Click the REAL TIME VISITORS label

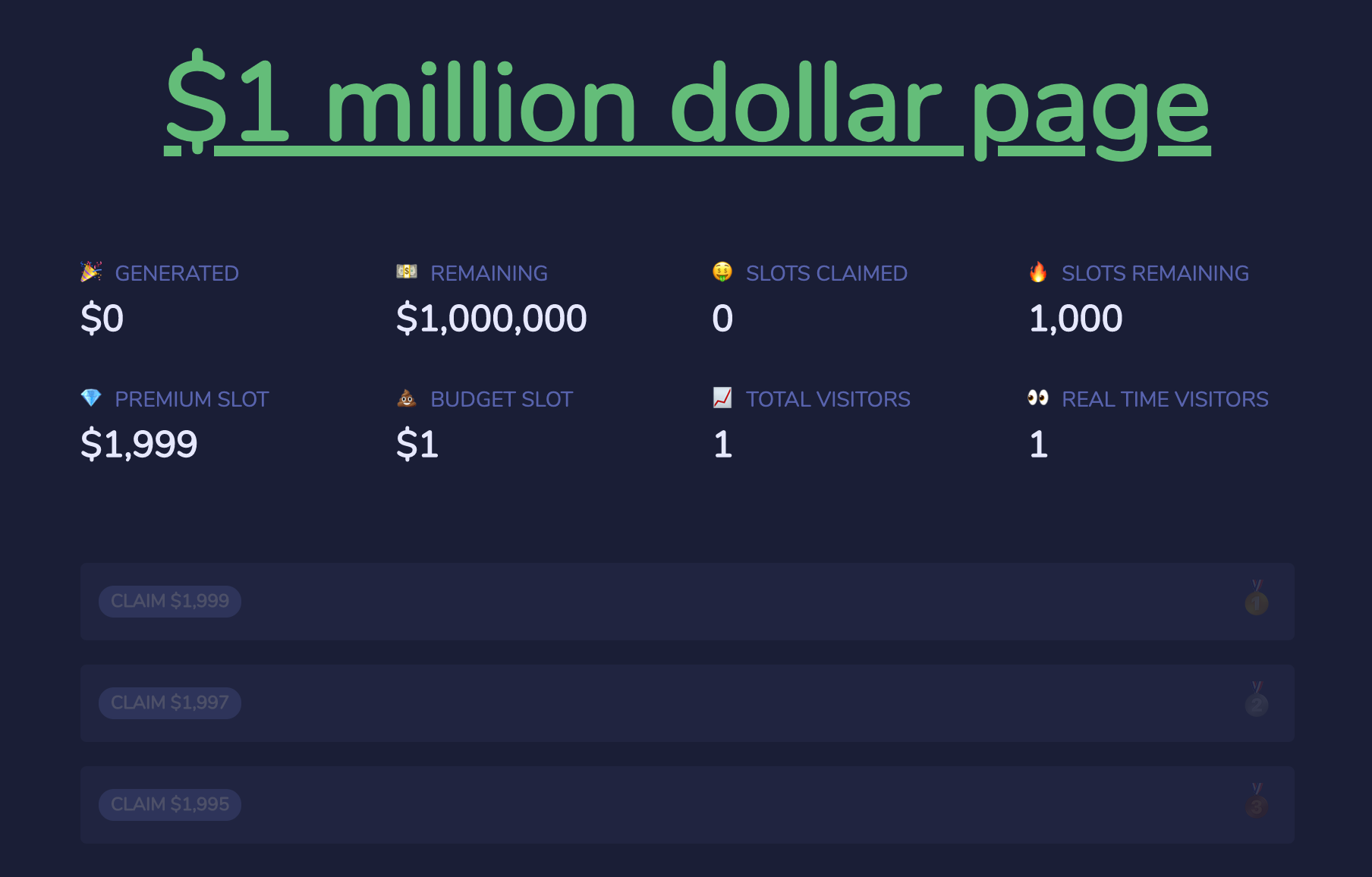pos(1165,399)
